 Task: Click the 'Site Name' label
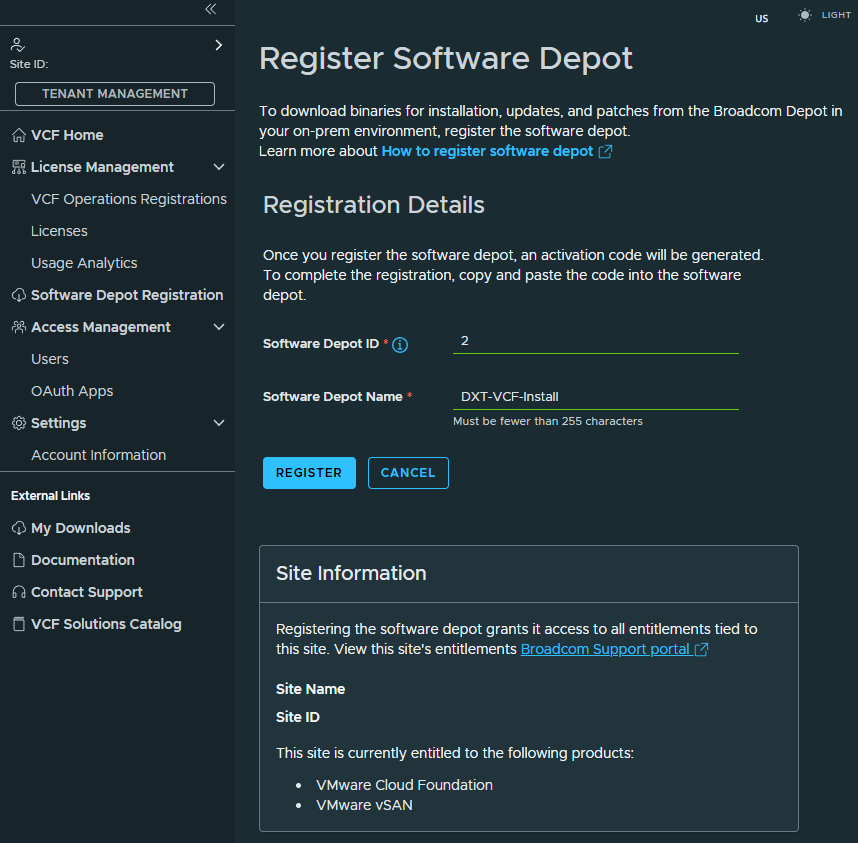[310, 689]
